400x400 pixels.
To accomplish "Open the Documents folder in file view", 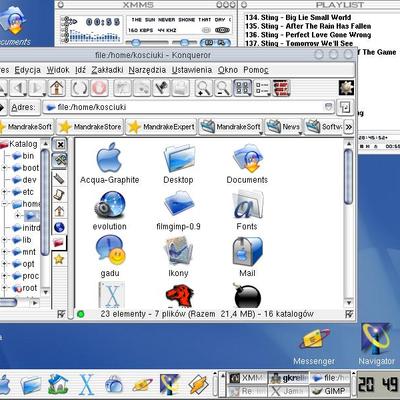I will pyautogui.click(x=247, y=164).
